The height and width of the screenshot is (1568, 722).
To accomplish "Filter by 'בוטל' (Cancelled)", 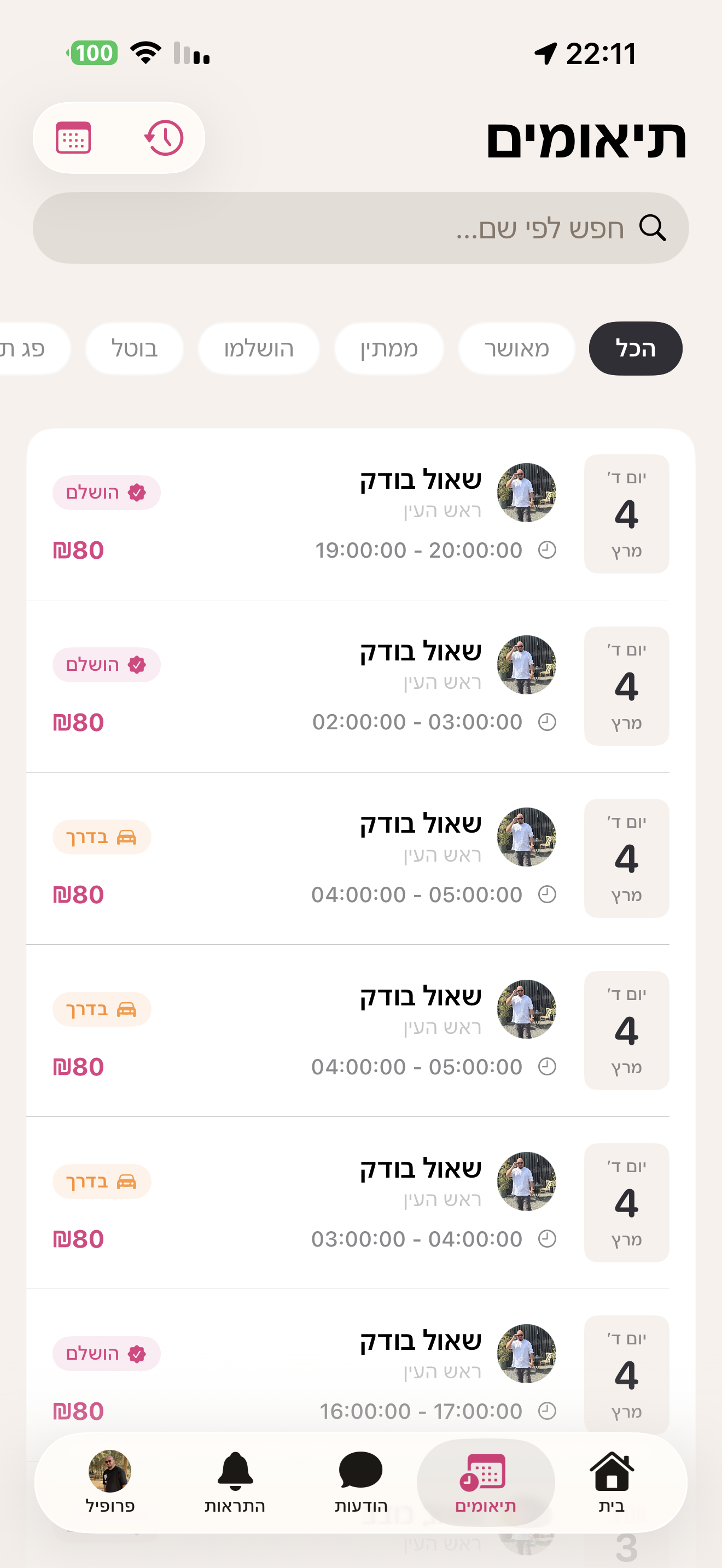I will [x=135, y=349].
